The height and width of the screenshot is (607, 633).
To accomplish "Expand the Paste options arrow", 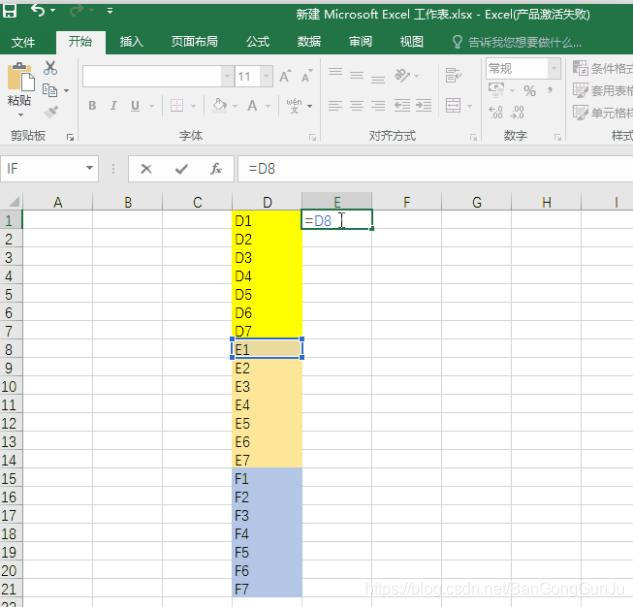I will [20, 115].
